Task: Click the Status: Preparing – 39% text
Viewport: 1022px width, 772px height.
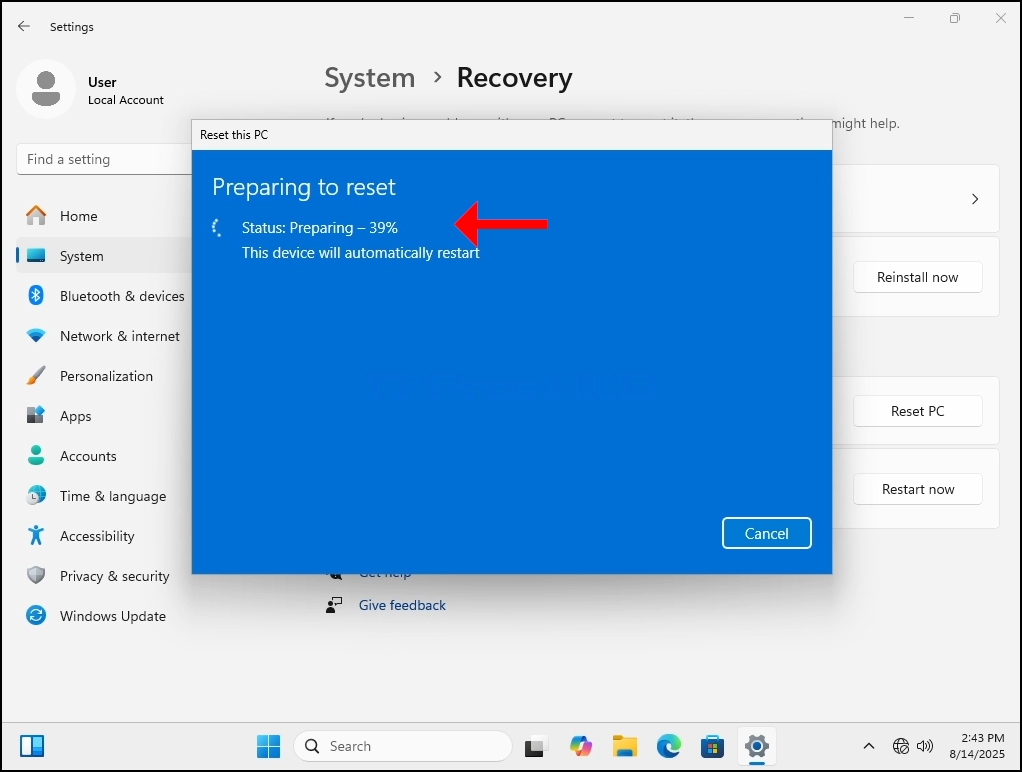Action: point(319,228)
